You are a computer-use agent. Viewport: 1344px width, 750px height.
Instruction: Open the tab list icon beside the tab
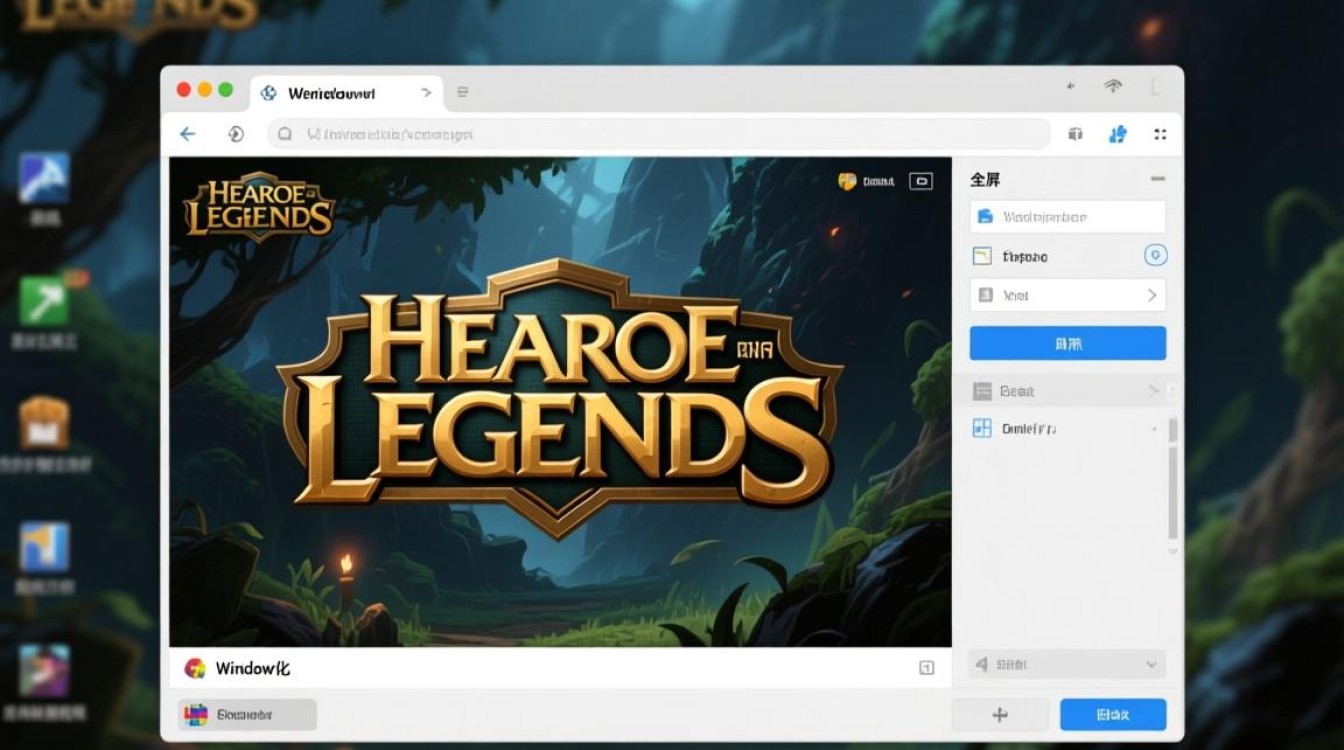pos(463,92)
